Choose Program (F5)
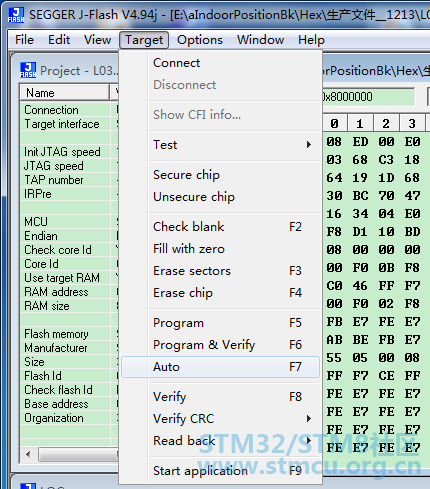 click(221, 323)
